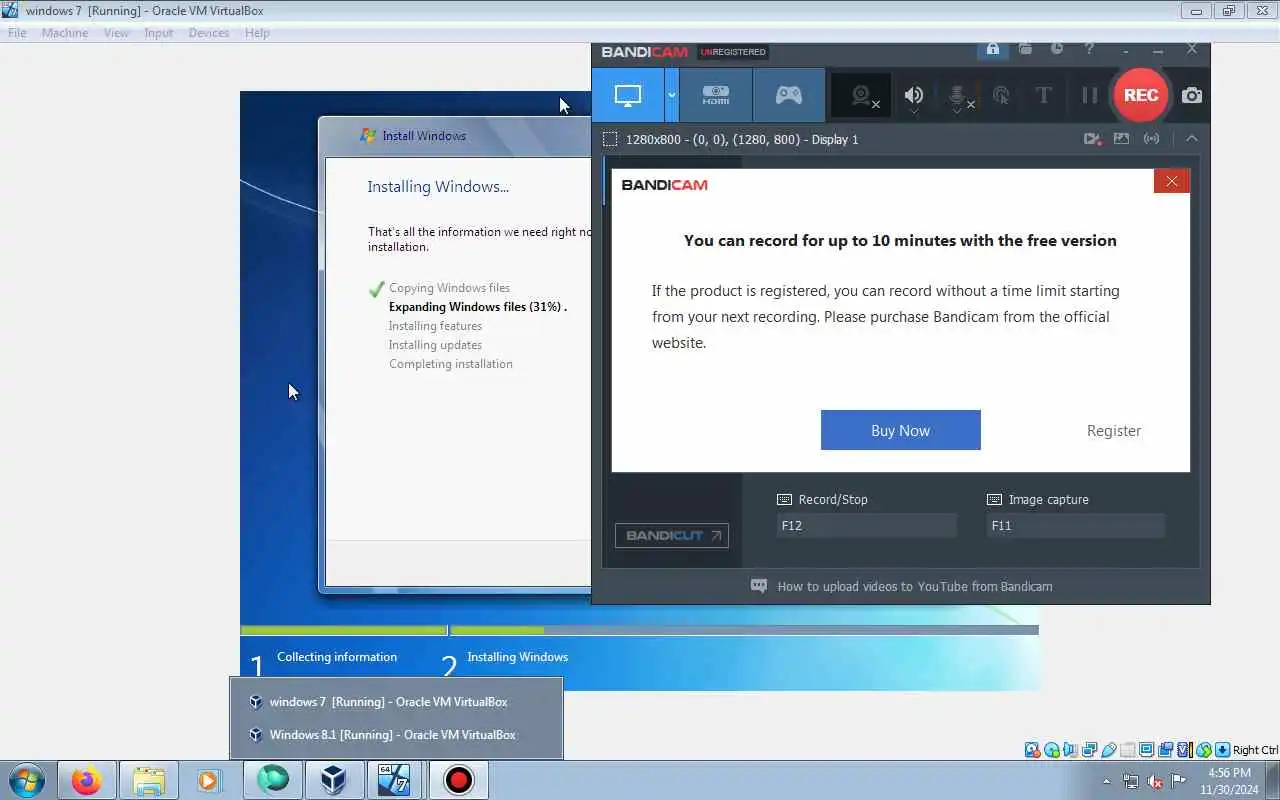Click the Action Center flag icon
This screenshot has height=800, width=1280.
[x=1178, y=781]
